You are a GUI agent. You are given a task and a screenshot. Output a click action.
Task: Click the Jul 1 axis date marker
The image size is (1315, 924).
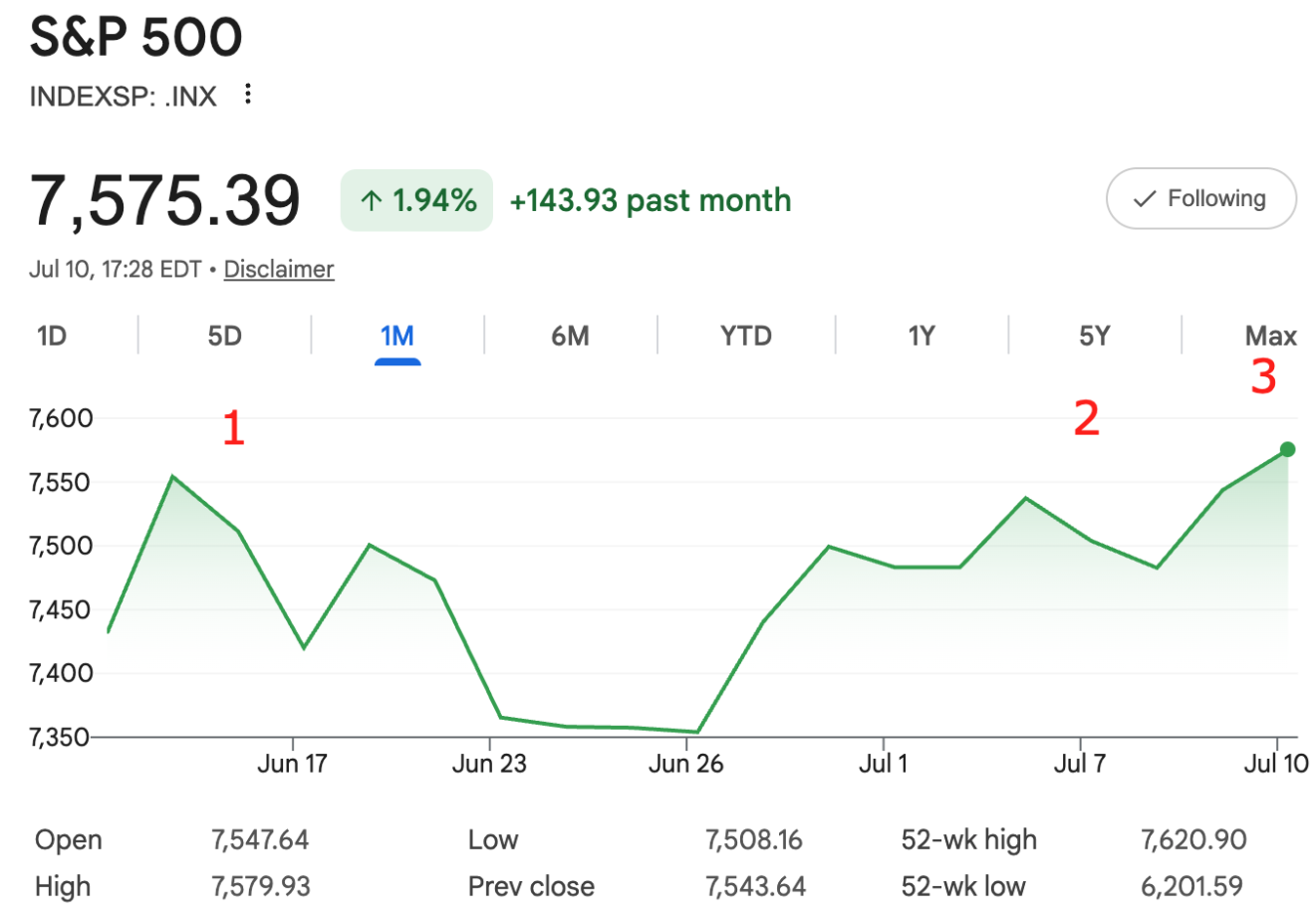point(884,764)
